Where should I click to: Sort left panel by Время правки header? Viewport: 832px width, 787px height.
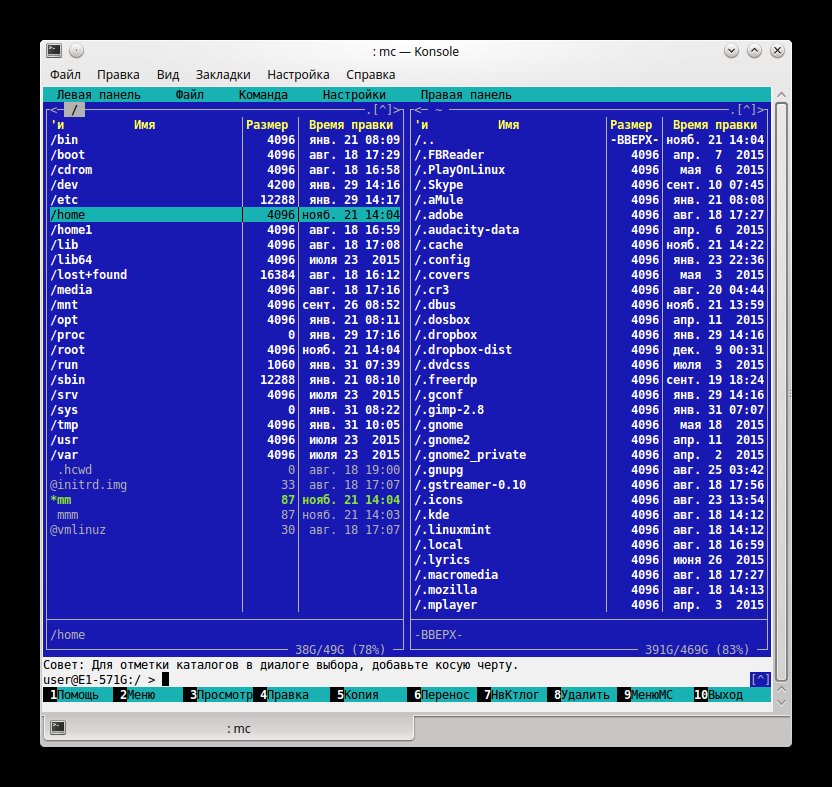351,125
